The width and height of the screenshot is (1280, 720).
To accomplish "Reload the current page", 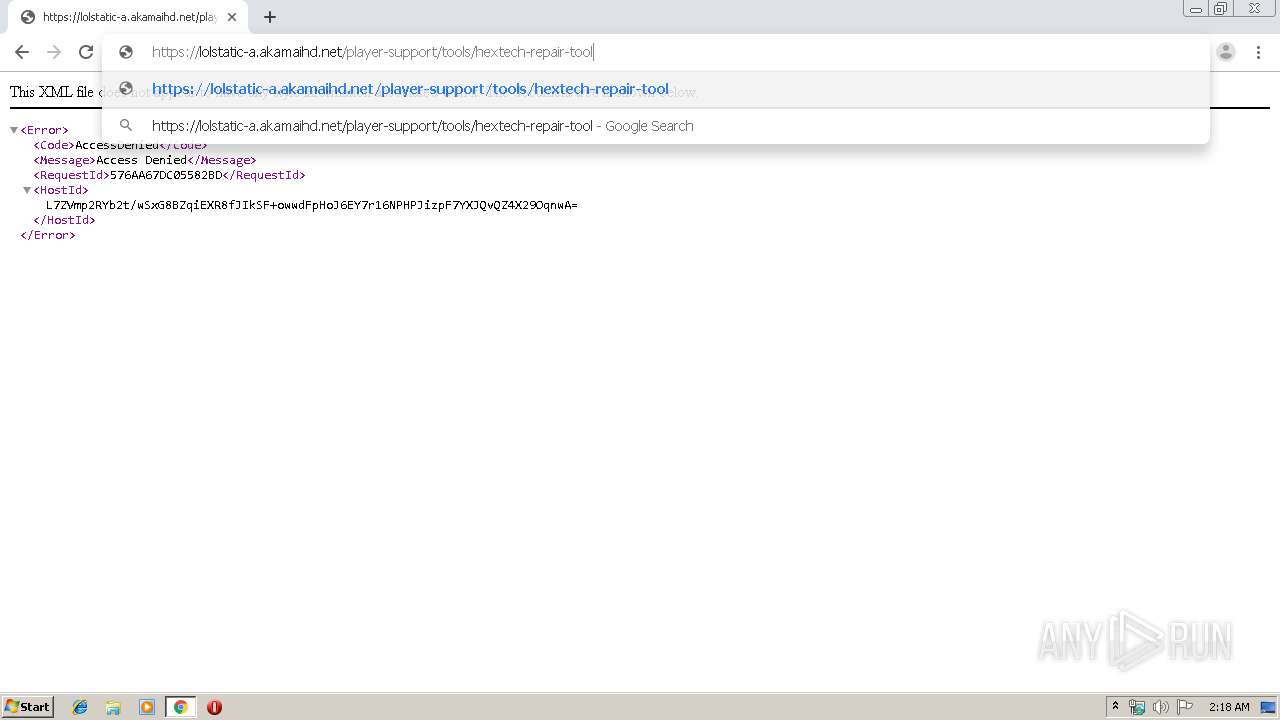I will (x=86, y=52).
